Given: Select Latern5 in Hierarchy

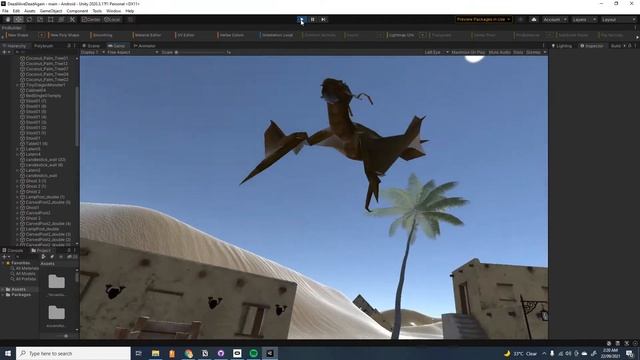Looking at the screenshot, I should click(33, 149).
